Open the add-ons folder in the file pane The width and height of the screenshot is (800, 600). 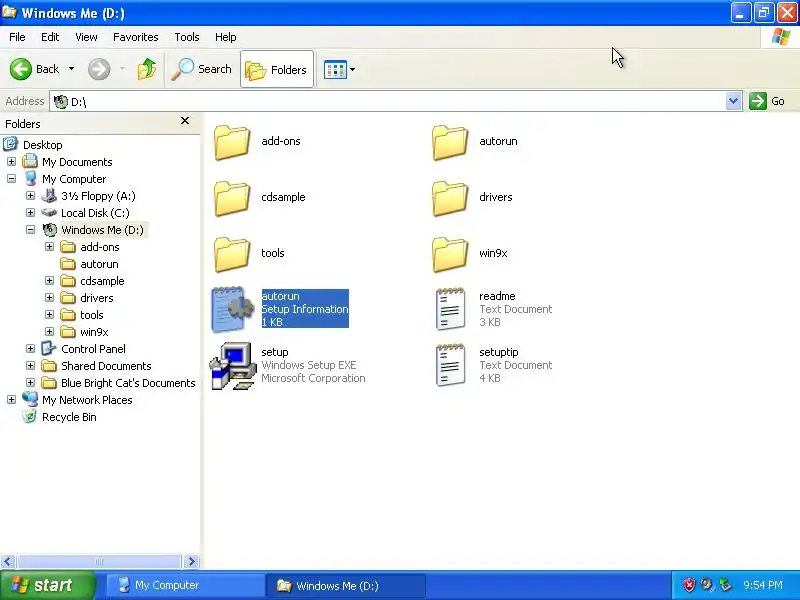coord(232,142)
